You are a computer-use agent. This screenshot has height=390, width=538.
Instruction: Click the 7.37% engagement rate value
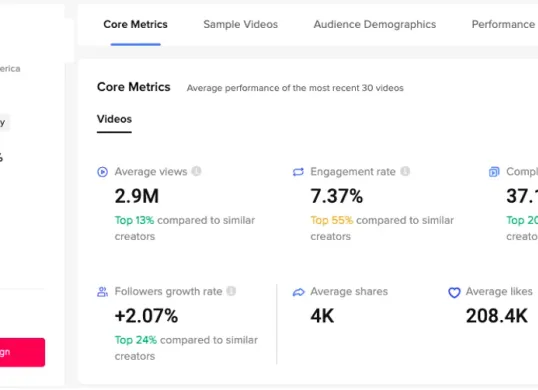[337, 196]
